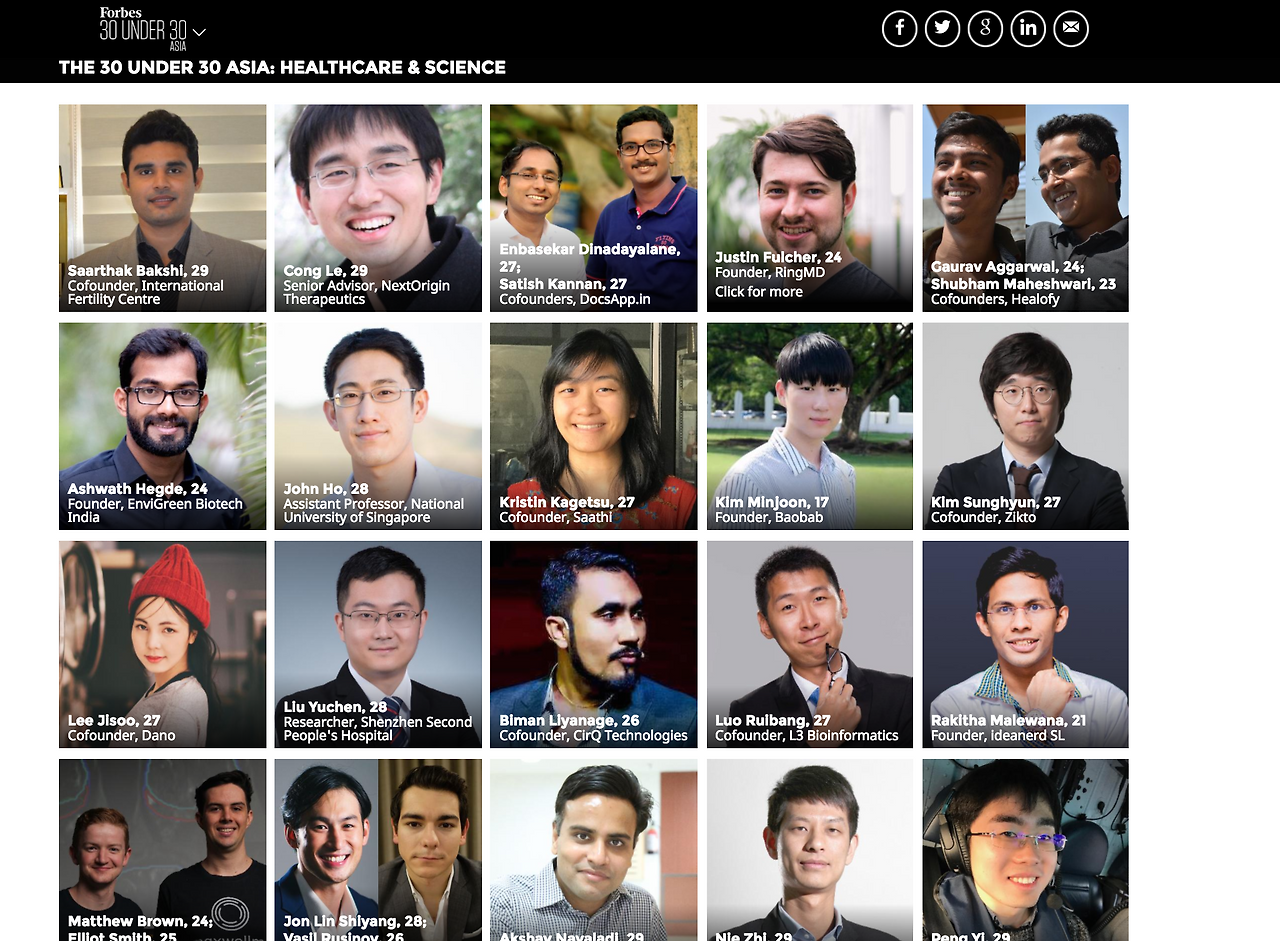
Task: Select Cong Le's profile photo
Action: click(378, 208)
